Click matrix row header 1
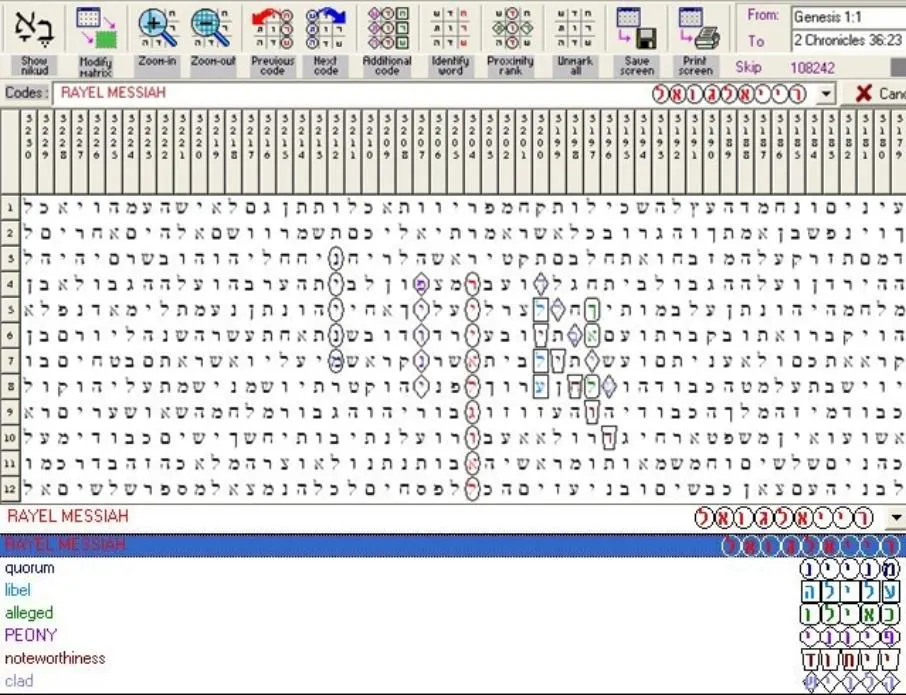This screenshot has width=906, height=695. pyautogui.click(x=9, y=208)
